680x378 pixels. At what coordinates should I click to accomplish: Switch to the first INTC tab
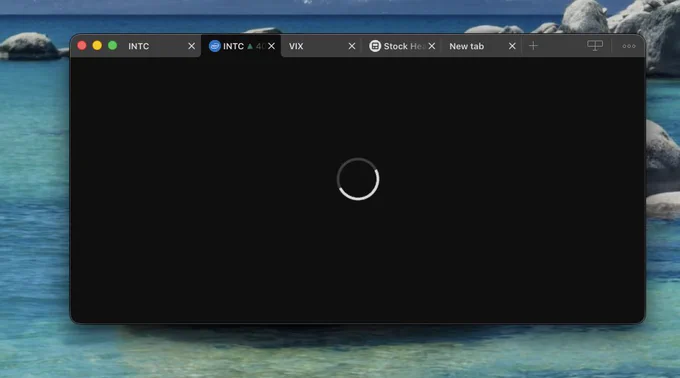[x=160, y=46]
